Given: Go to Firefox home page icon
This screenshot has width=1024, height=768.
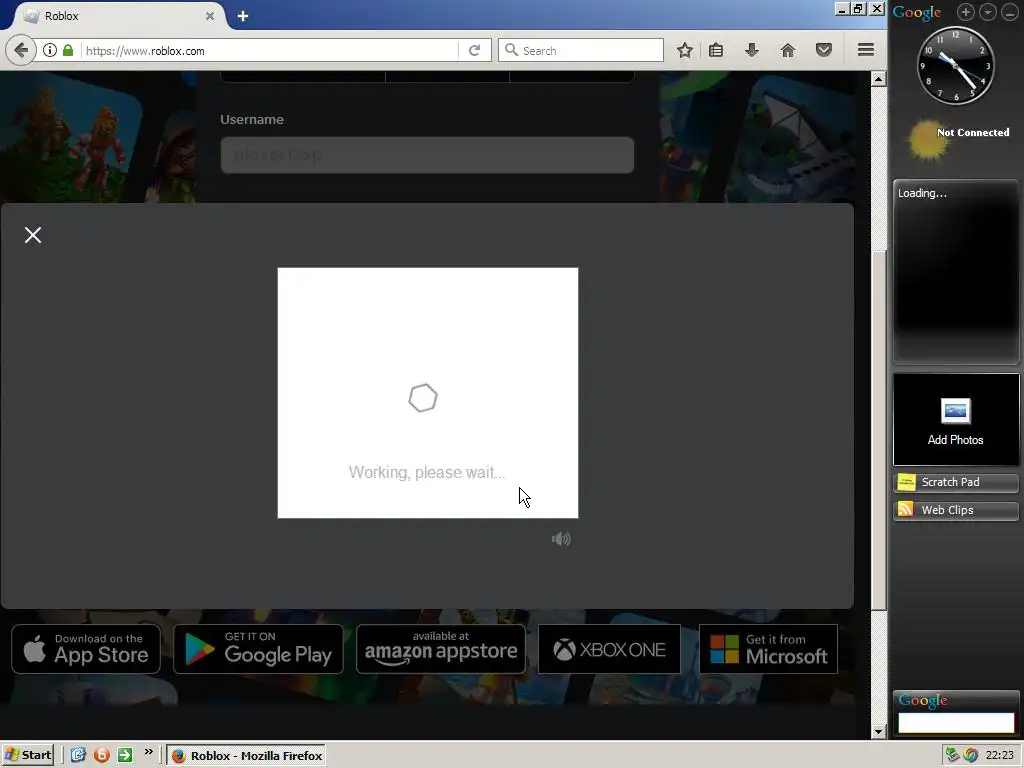Looking at the screenshot, I should coord(788,50).
